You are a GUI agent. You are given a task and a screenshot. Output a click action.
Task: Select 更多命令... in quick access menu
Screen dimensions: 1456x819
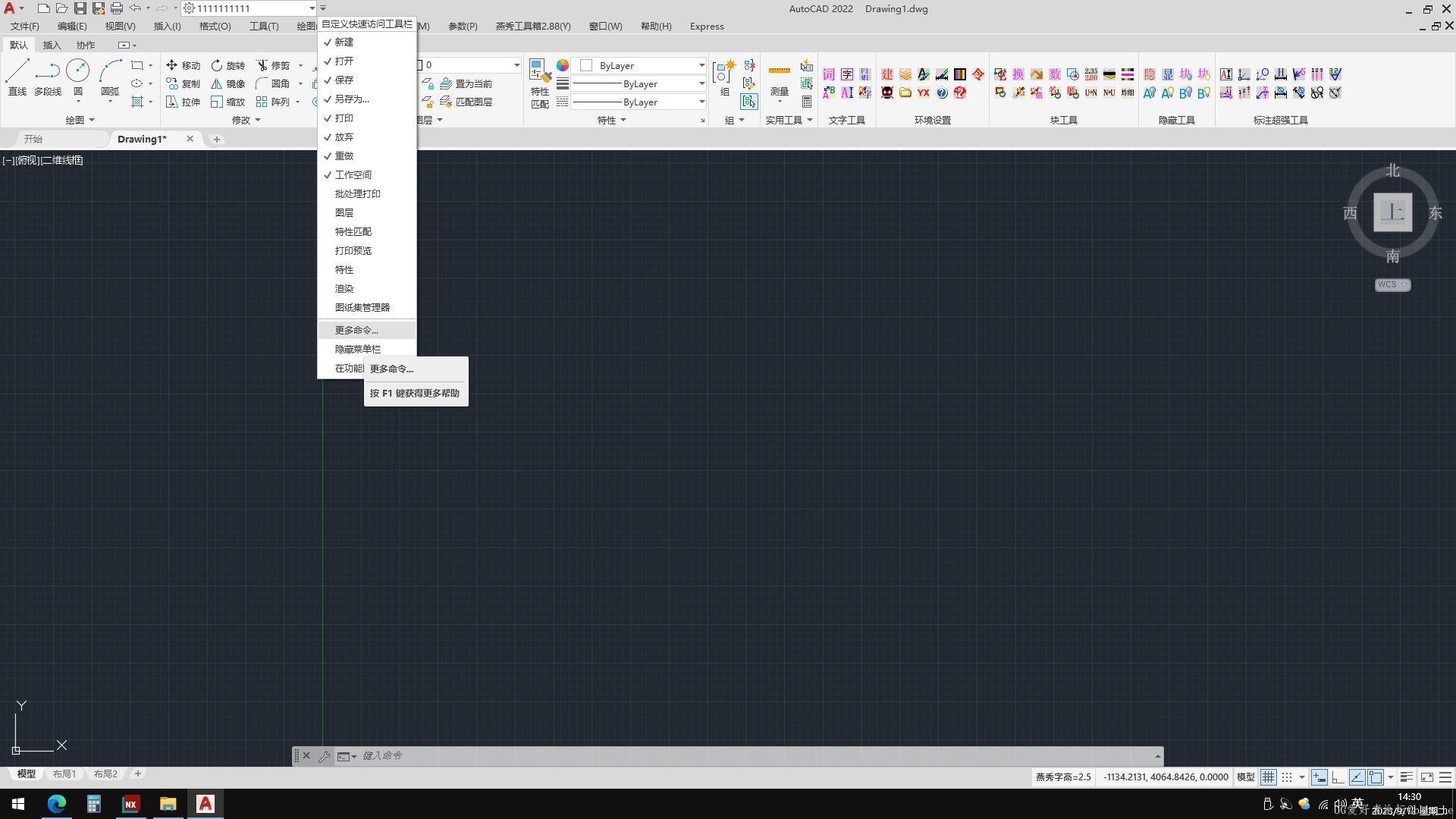[x=367, y=331]
